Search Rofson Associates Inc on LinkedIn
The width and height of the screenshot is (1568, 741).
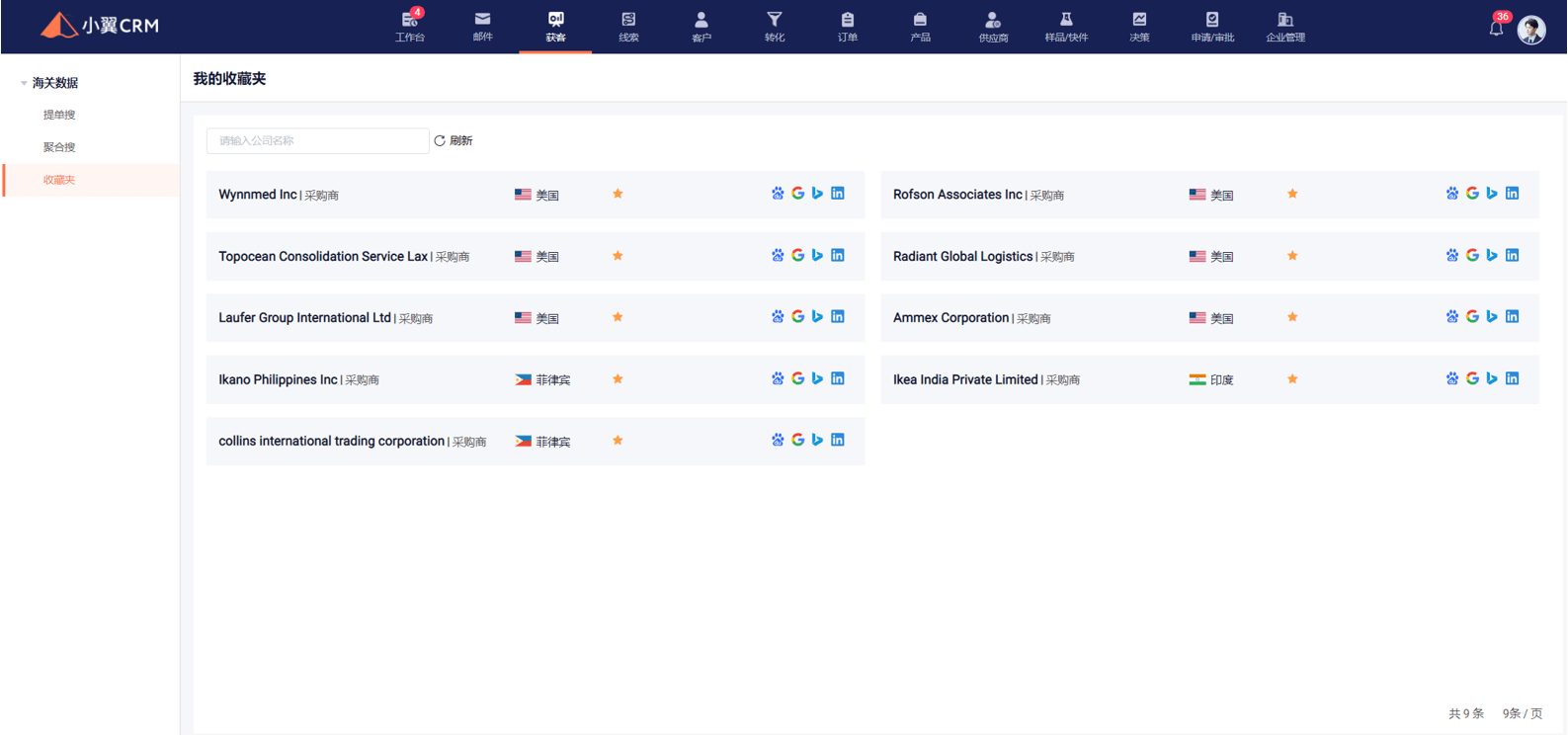[1513, 194]
